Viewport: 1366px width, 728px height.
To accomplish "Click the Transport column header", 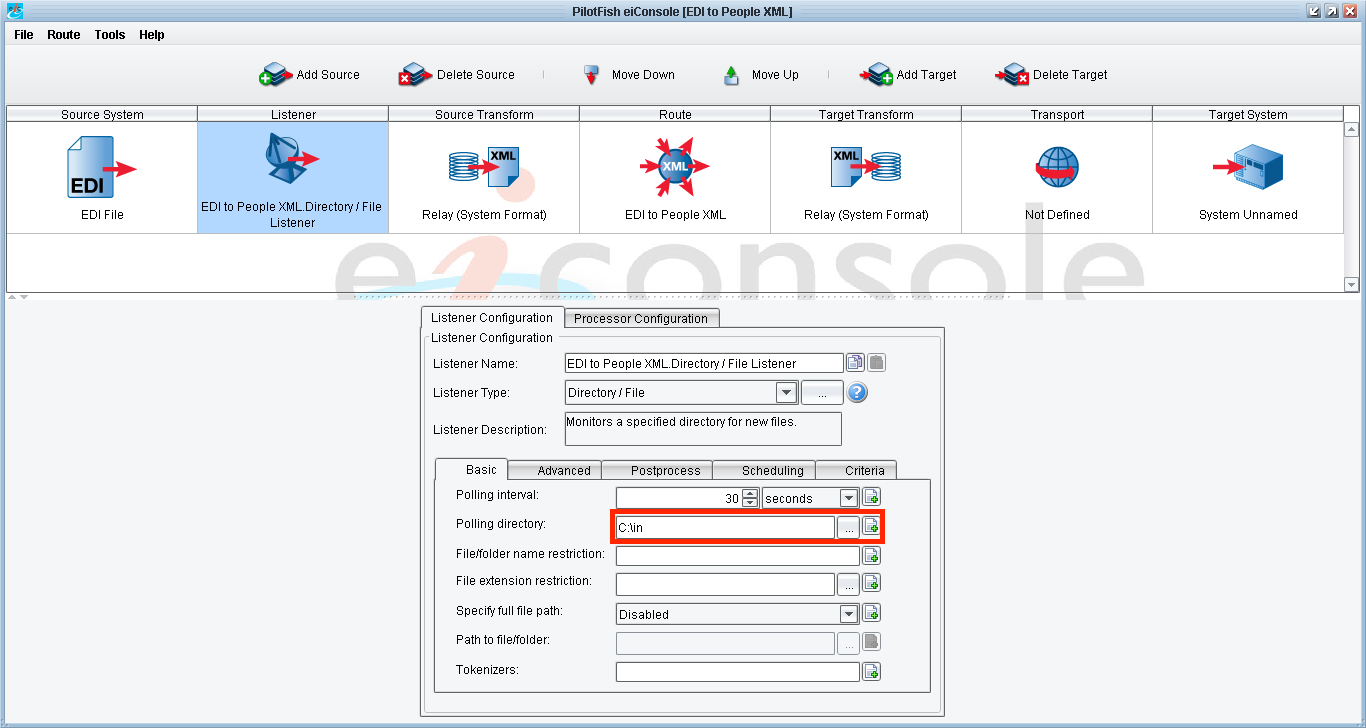I will [x=1057, y=114].
